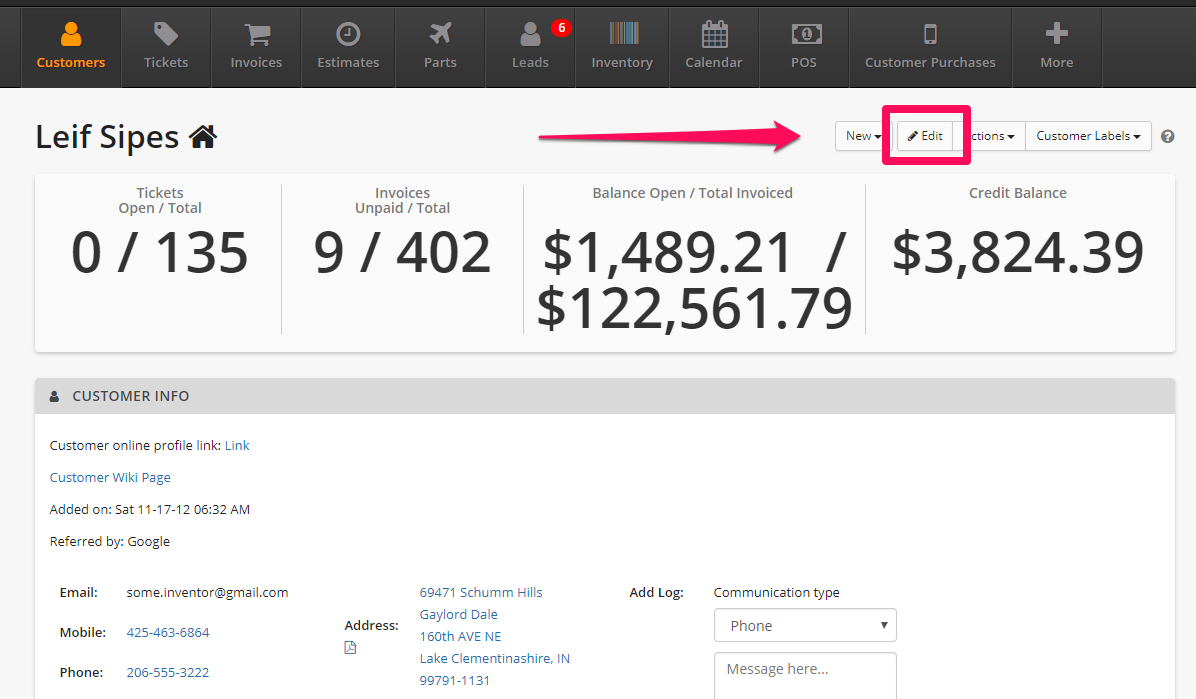This screenshot has width=1196, height=699.
Task: Click the Balance Open / Total Invoiced label
Action: pyautogui.click(x=693, y=193)
